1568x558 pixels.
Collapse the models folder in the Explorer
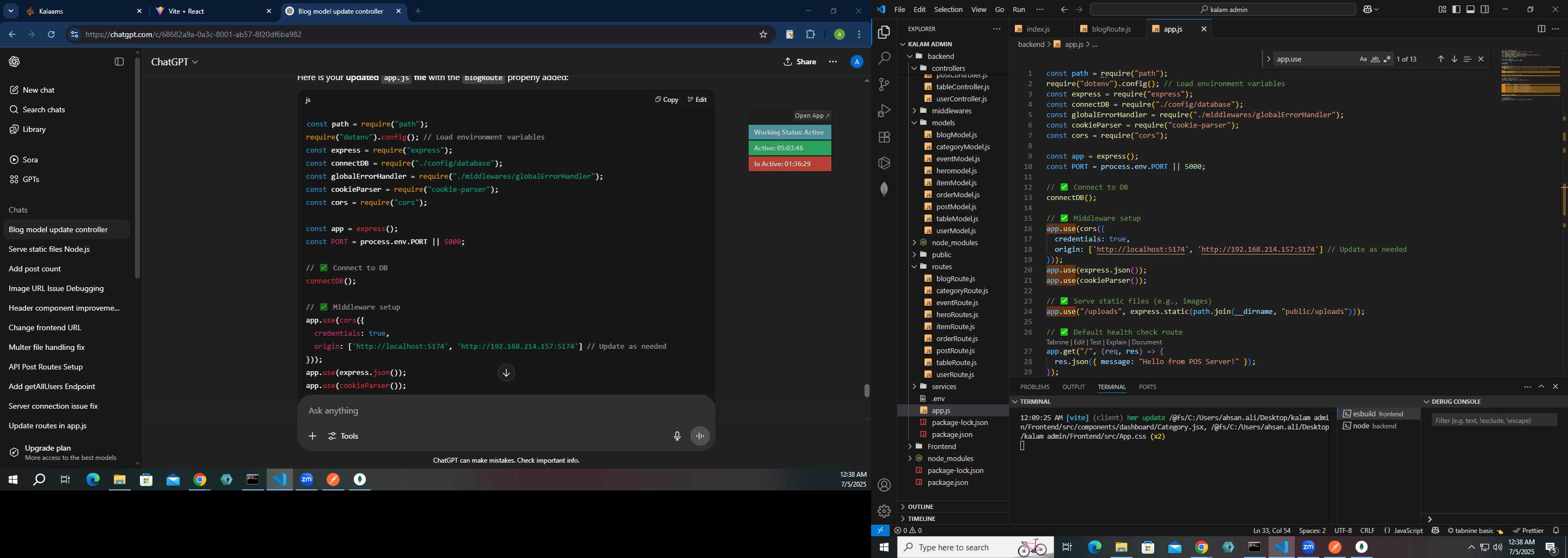tap(914, 123)
